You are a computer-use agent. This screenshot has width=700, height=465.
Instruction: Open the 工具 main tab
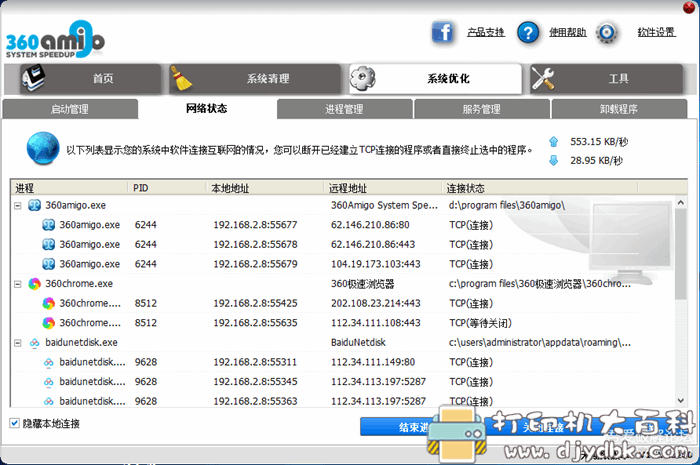pos(606,79)
